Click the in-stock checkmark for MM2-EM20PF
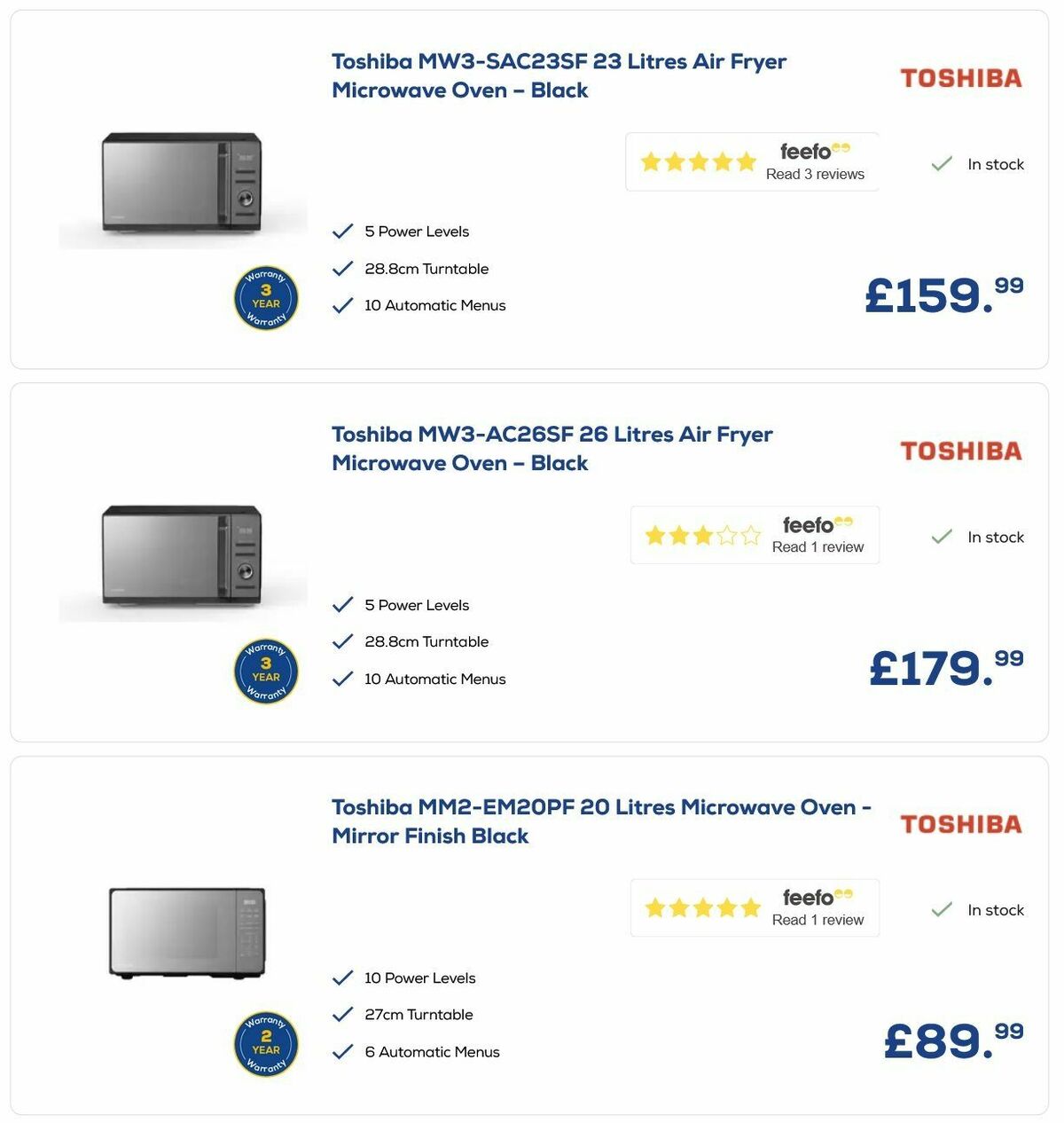 pos(942,909)
